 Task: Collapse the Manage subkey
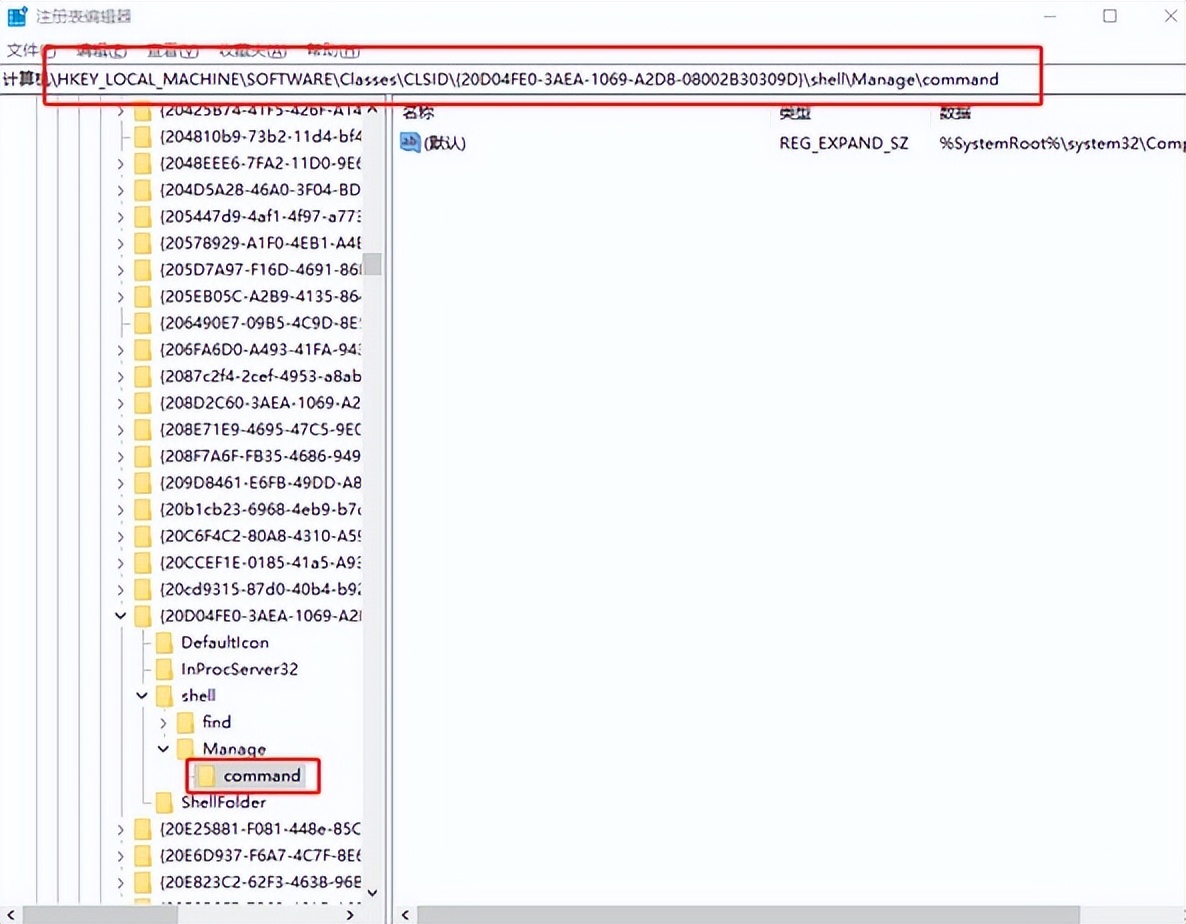coord(163,749)
